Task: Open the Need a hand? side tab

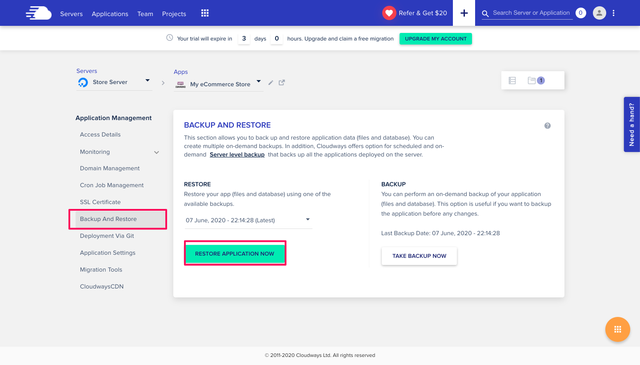Action: point(631,125)
